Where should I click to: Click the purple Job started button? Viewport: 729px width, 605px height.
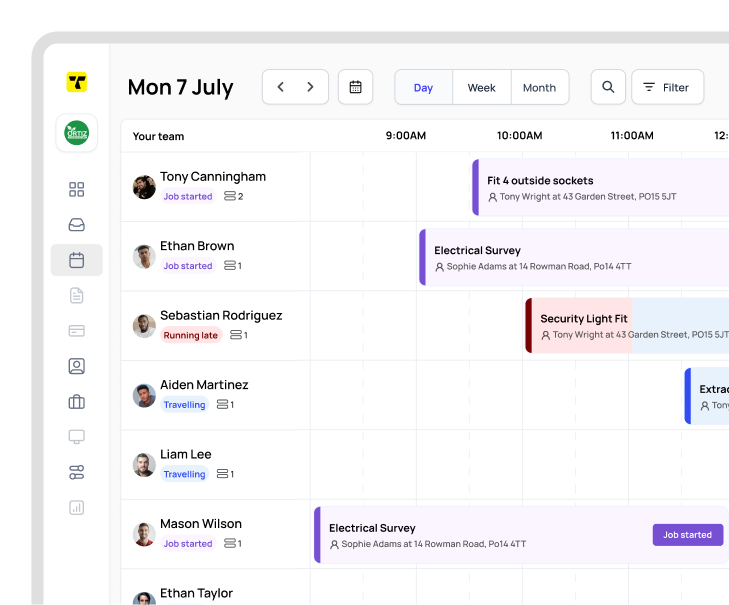pyautogui.click(x=687, y=535)
